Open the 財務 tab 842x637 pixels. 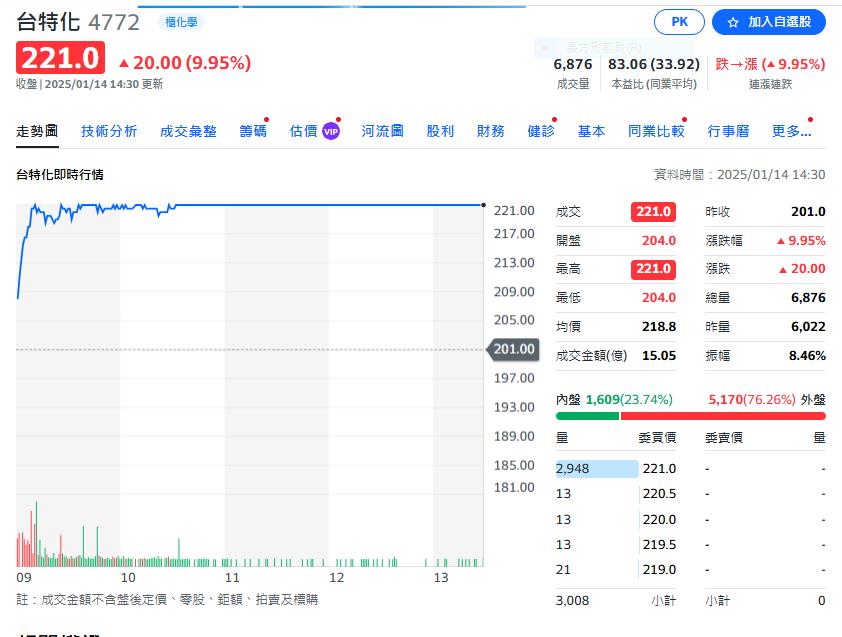491,131
